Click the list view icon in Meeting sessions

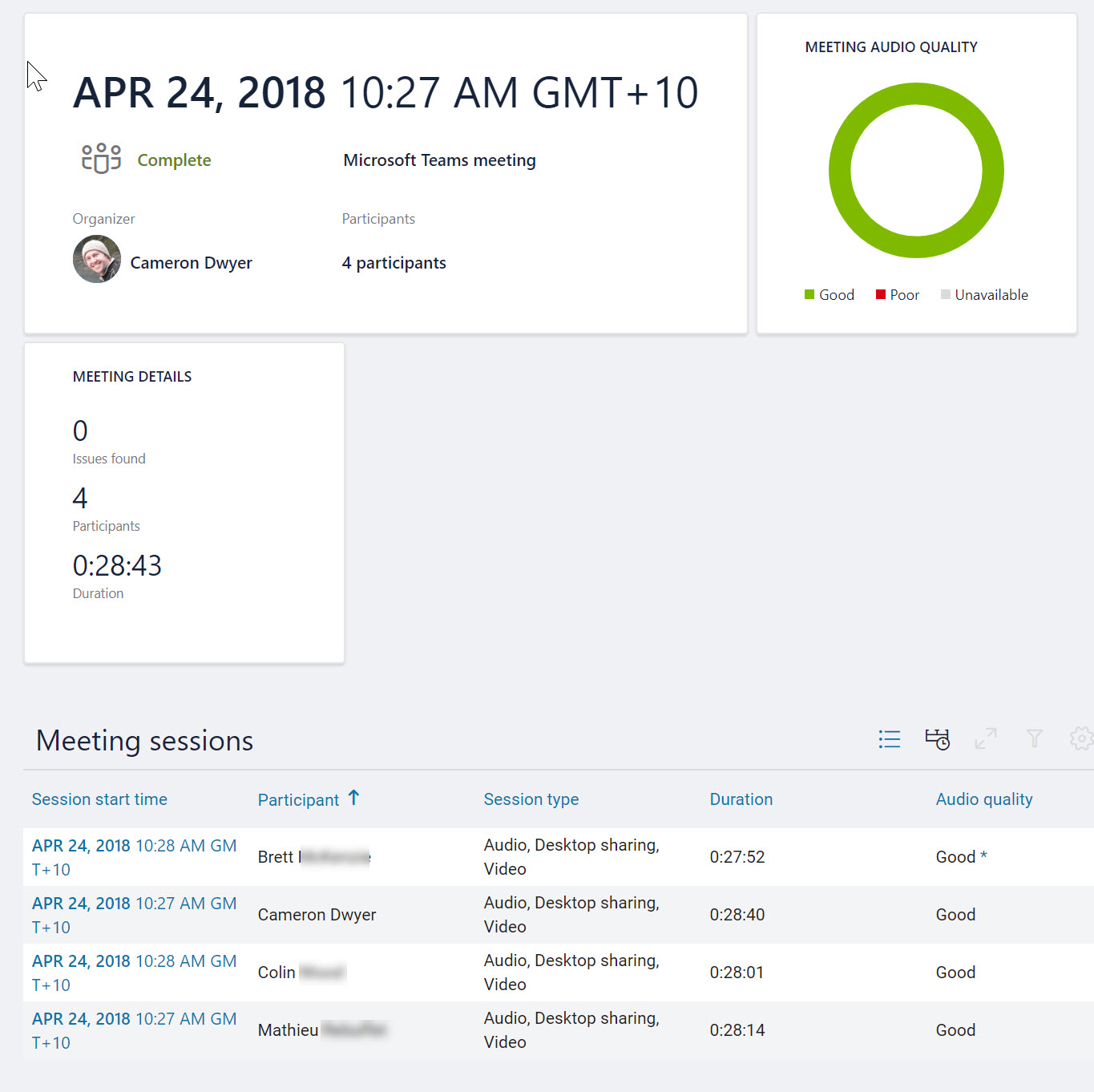tap(890, 739)
